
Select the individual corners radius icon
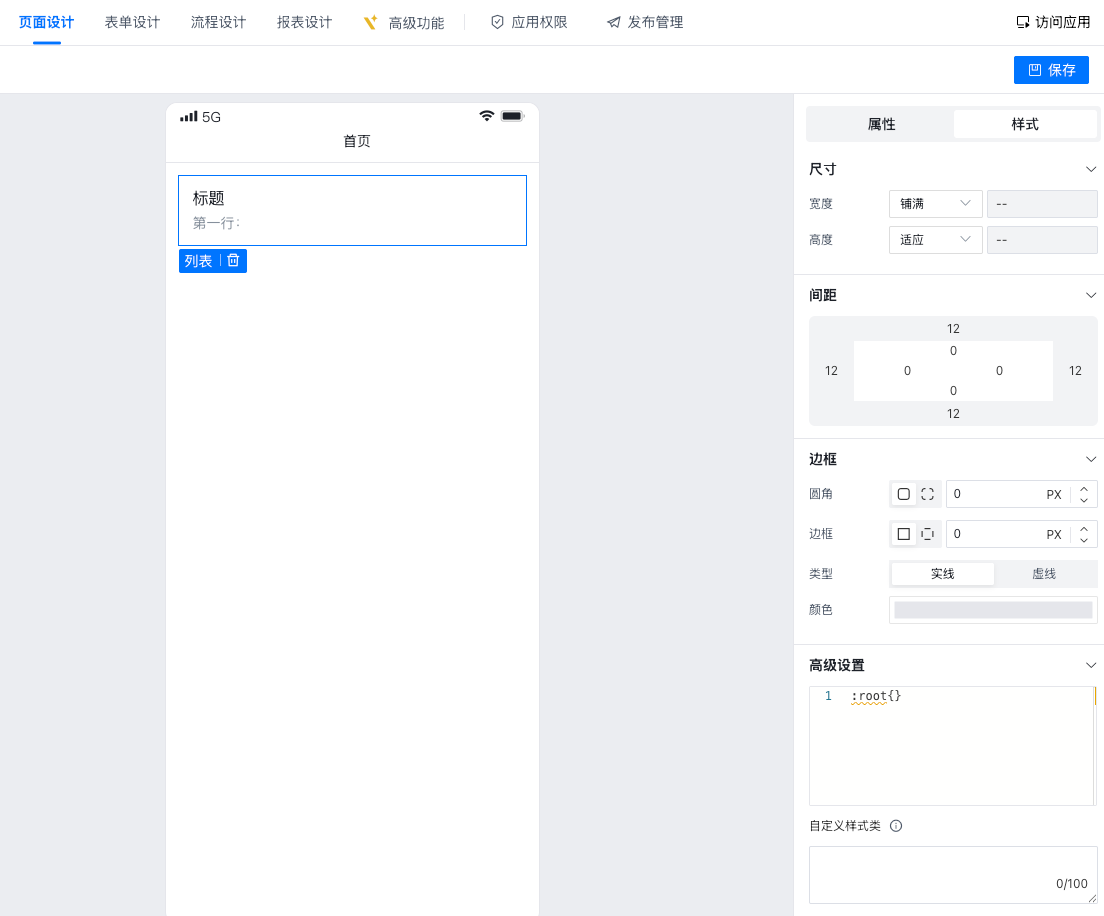pyautogui.click(x=927, y=494)
